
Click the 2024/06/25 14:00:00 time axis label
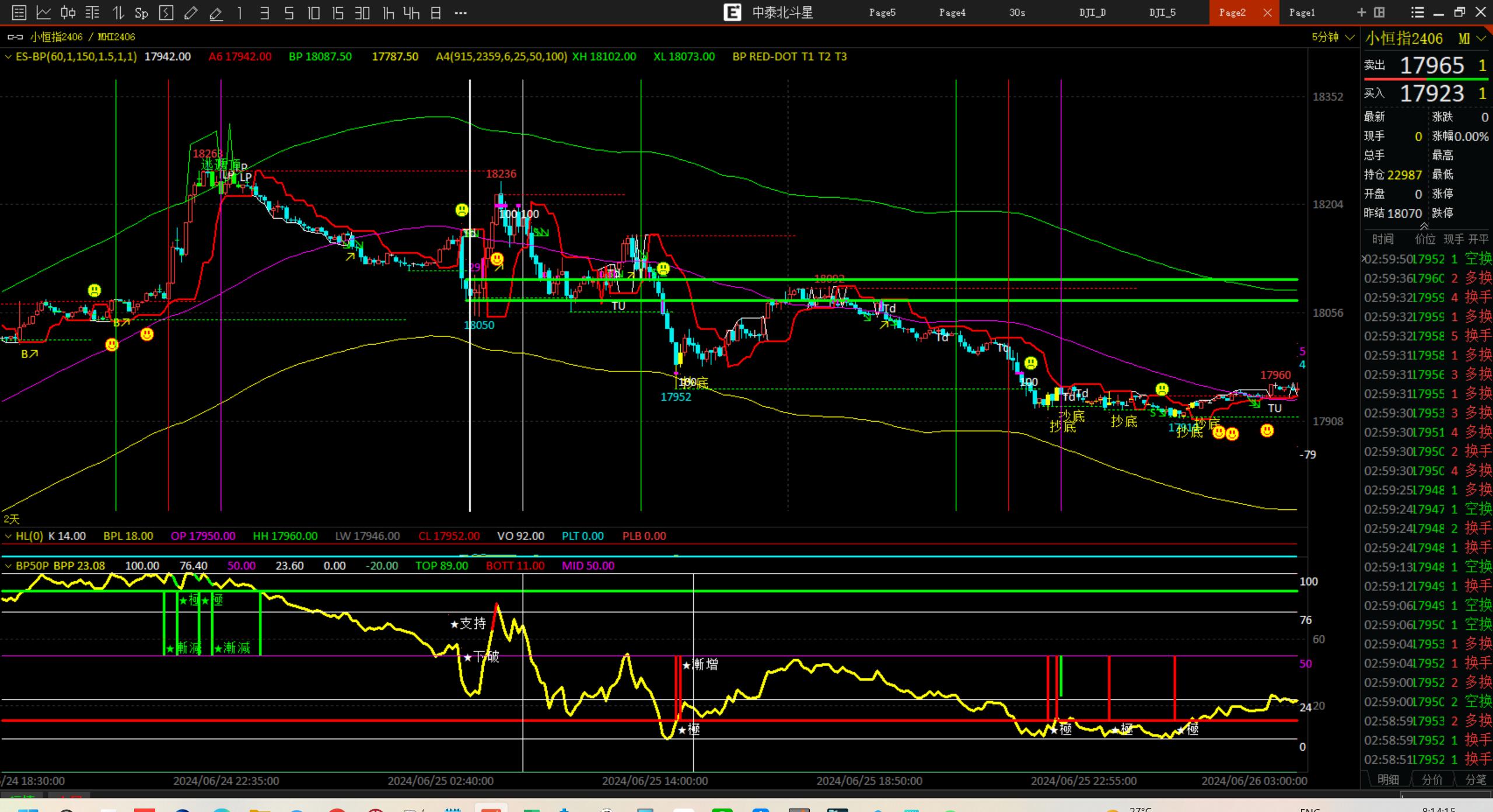click(x=655, y=780)
